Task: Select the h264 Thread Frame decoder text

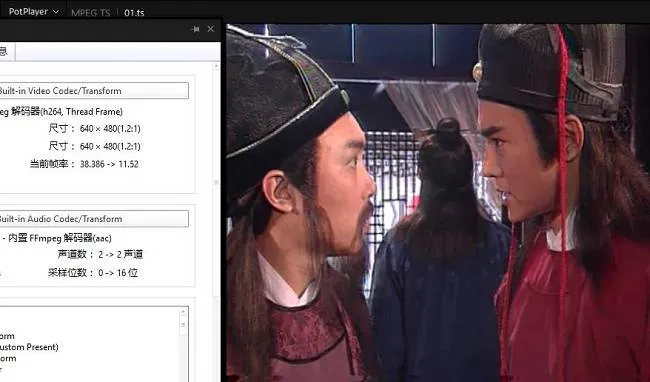Action: [61, 111]
